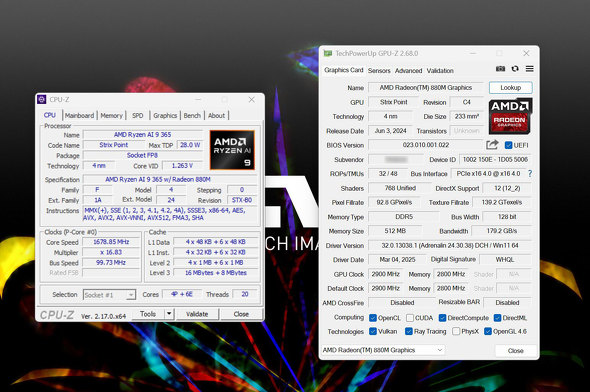The width and height of the screenshot is (590, 392).
Task: Toggle the PhysX checkbox
Action: click(x=456, y=331)
